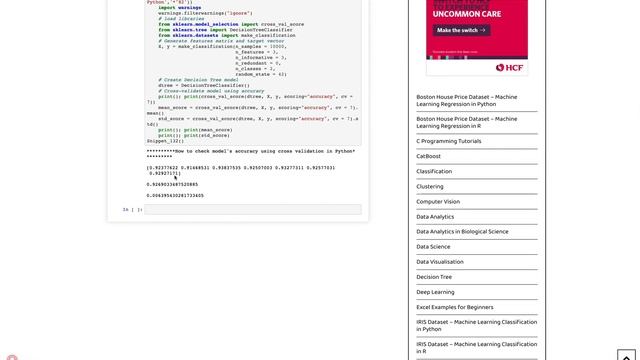This screenshot has width=640, height=360.
Task: Open the Data Science category link
Action: pyautogui.click(x=433, y=247)
